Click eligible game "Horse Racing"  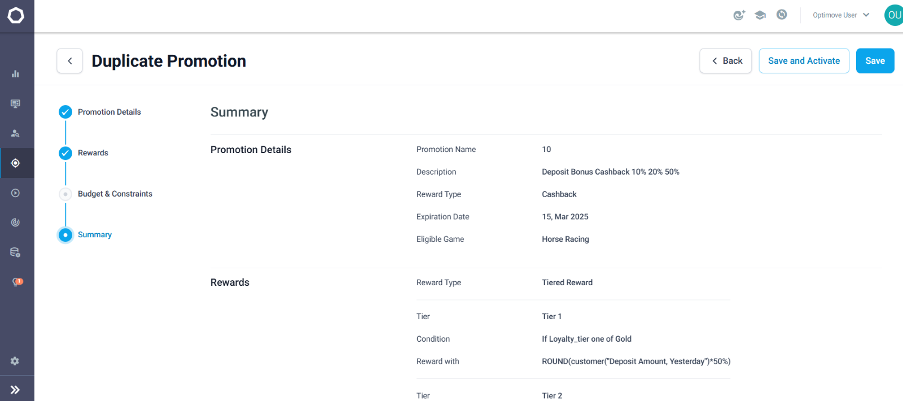click(x=566, y=239)
